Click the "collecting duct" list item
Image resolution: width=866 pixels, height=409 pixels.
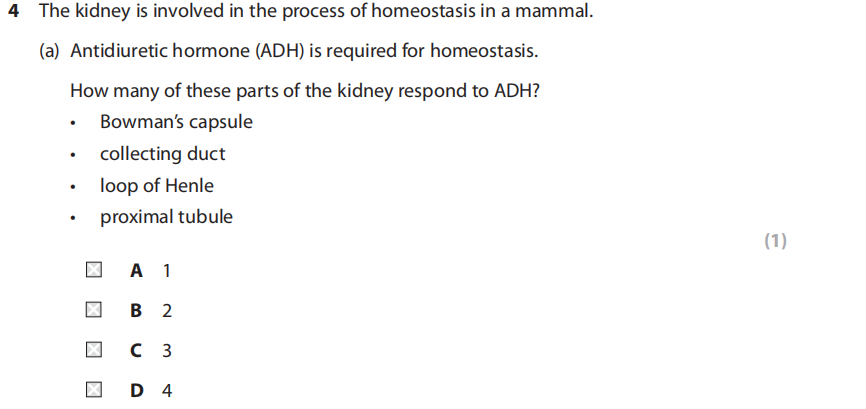pyautogui.click(x=162, y=154)
